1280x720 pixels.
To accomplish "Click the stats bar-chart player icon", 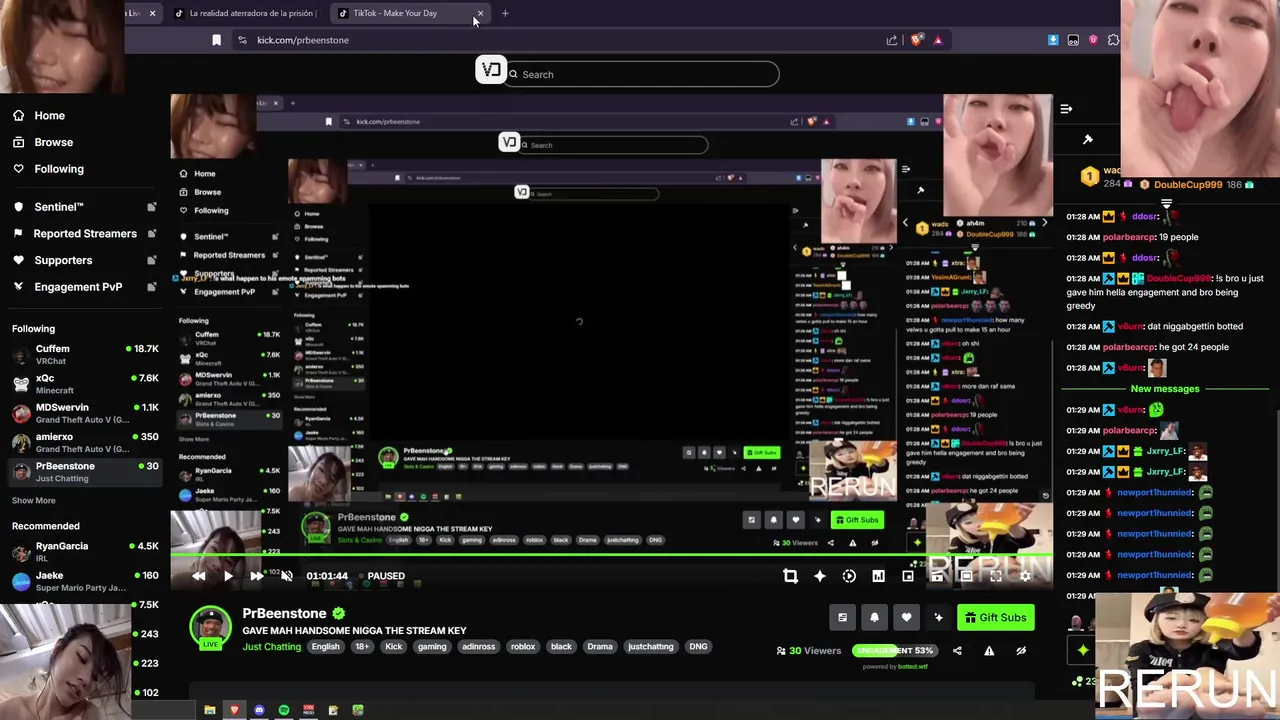I will 878,576.
